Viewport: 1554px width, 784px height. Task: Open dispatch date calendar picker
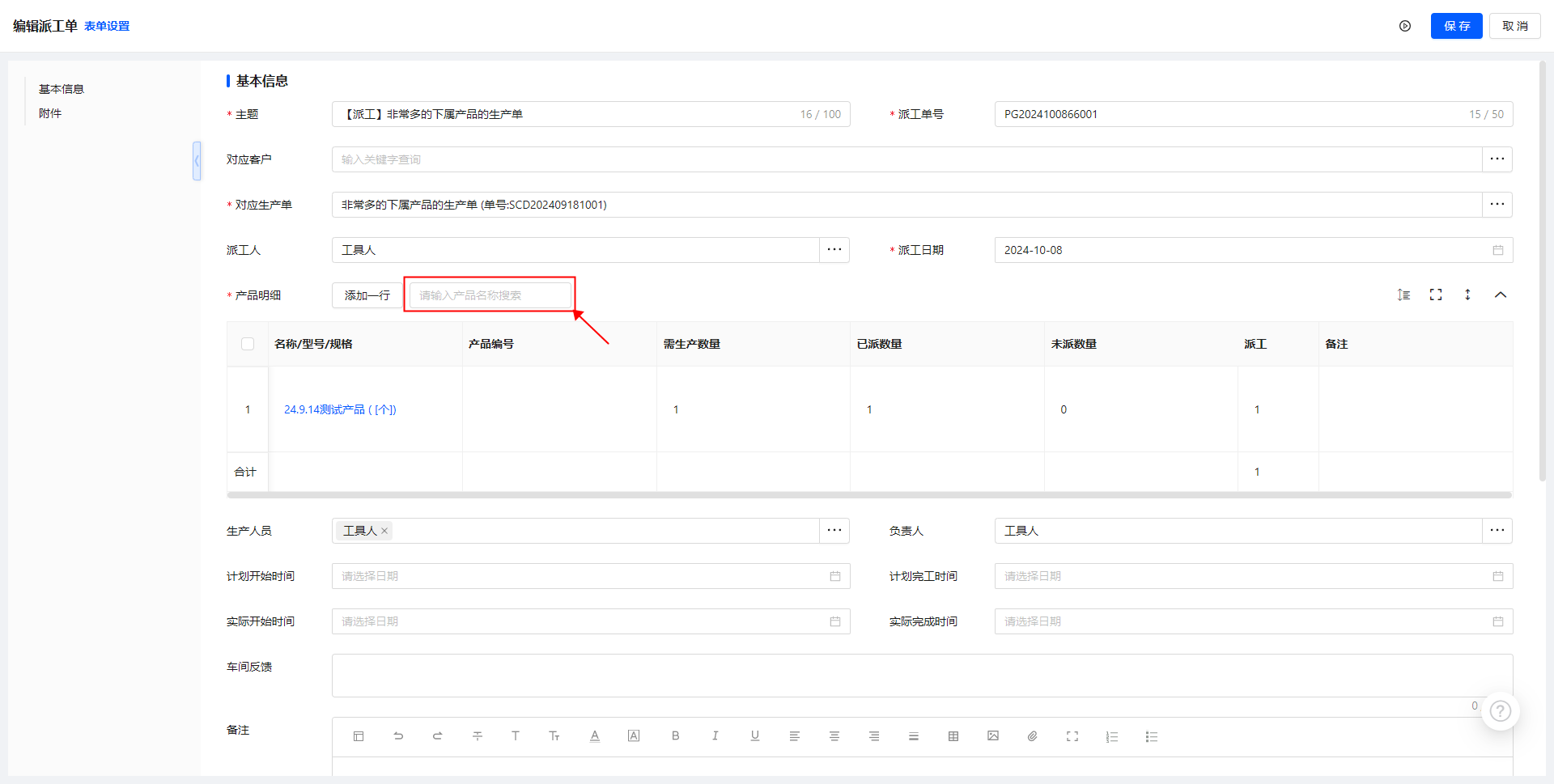pyautogui.click(x=1498, y=250)
